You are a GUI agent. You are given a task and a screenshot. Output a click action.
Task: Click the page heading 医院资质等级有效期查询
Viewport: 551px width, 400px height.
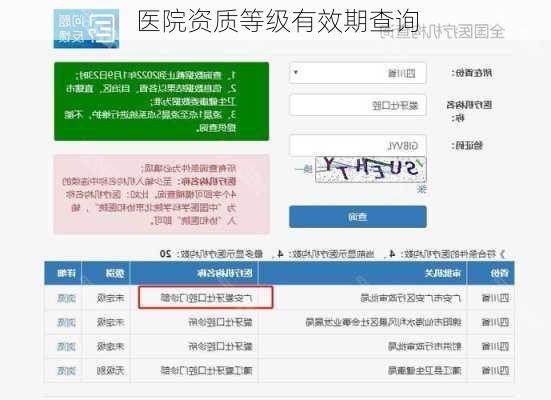(278, 21)
